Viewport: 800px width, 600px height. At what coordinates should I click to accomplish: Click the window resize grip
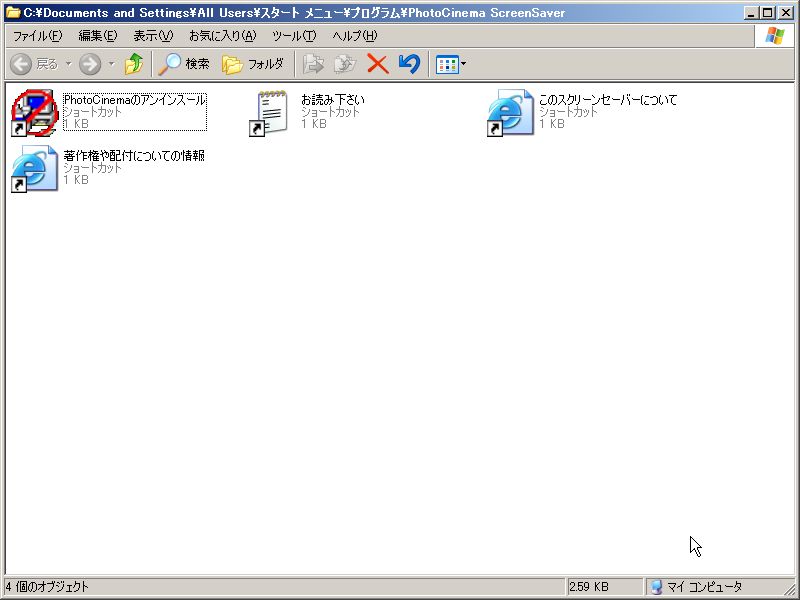coord(789,588)
